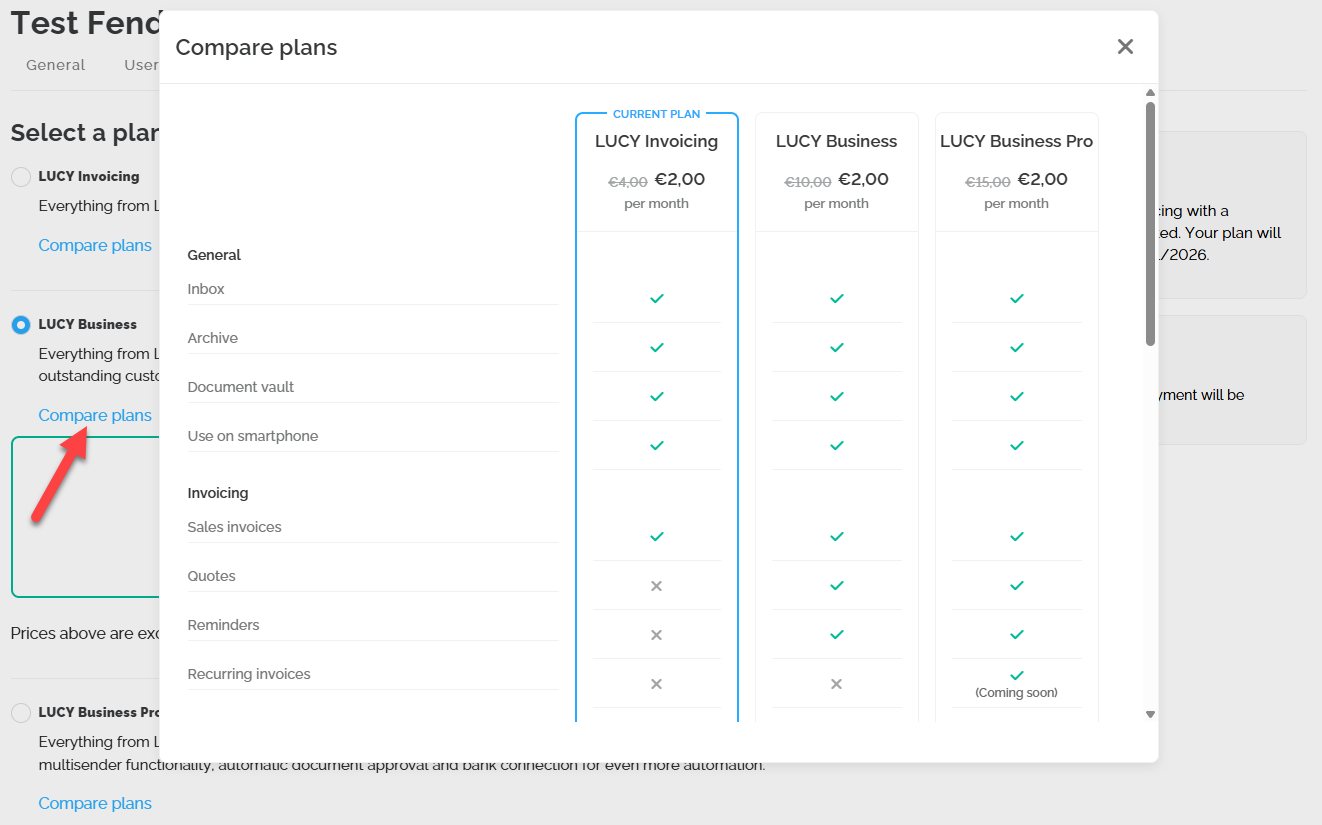Click the scrollbar up arrow in the dialog
This screenshot has height=825, width=1322.
pyautogui.click(x=1150, y=94)
